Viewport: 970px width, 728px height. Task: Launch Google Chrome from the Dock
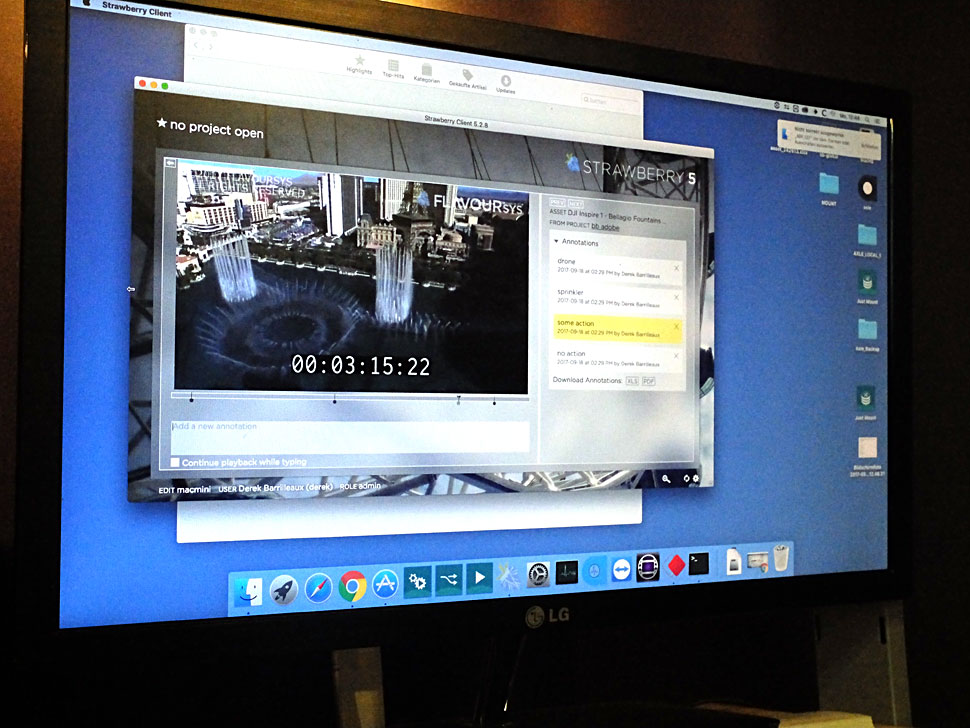352,586
